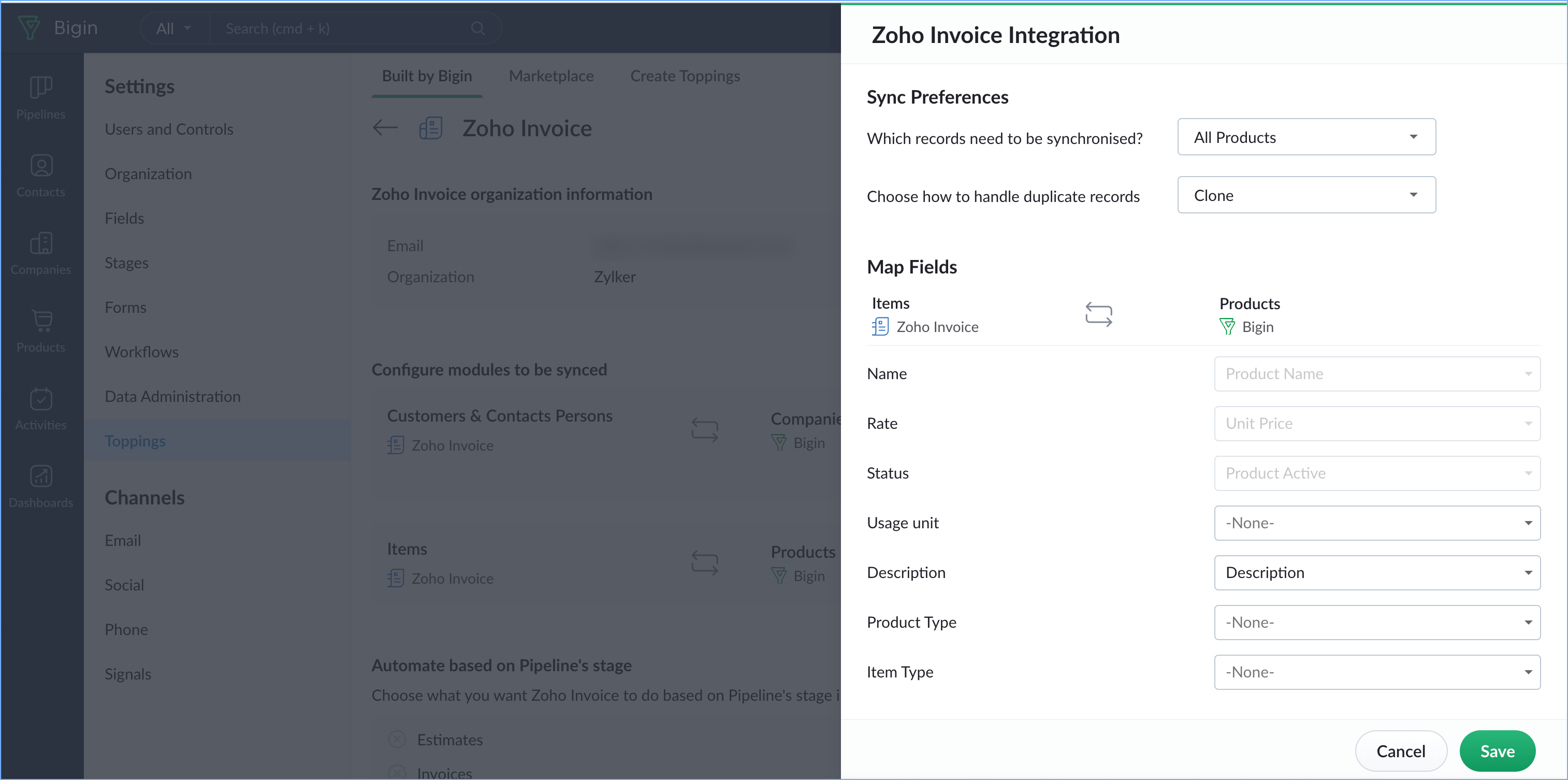
Task: Click the search magnifier icon
Action: (x=478, y=28)
